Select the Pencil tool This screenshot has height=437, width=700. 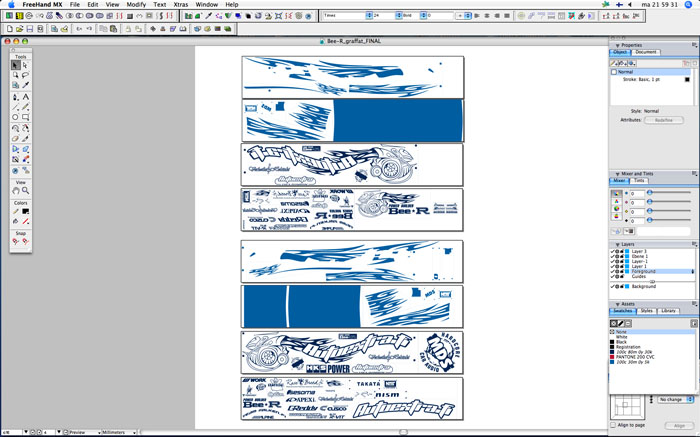point(25,107)
